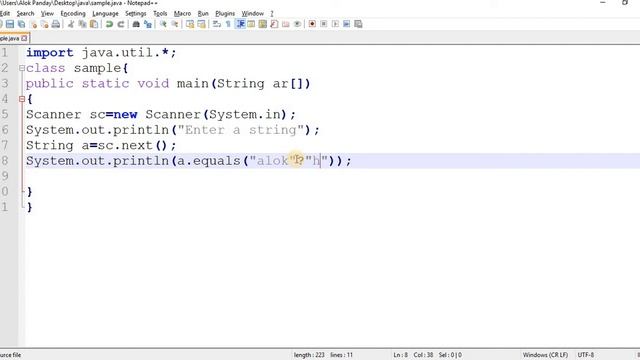Image resolution: width=640 pixels, height=360 pixels.
Task: Redo the edit via the Redo icon
Action: 121,24
